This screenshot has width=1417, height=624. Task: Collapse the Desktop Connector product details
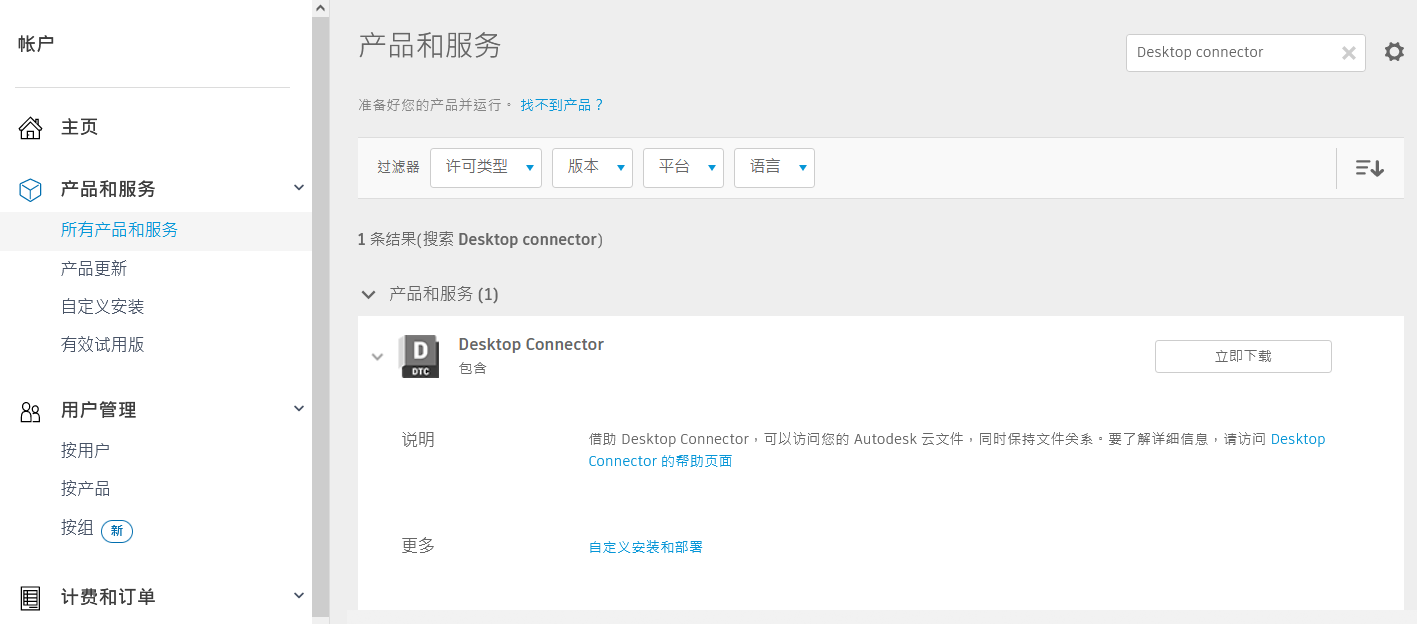(377, 357)
